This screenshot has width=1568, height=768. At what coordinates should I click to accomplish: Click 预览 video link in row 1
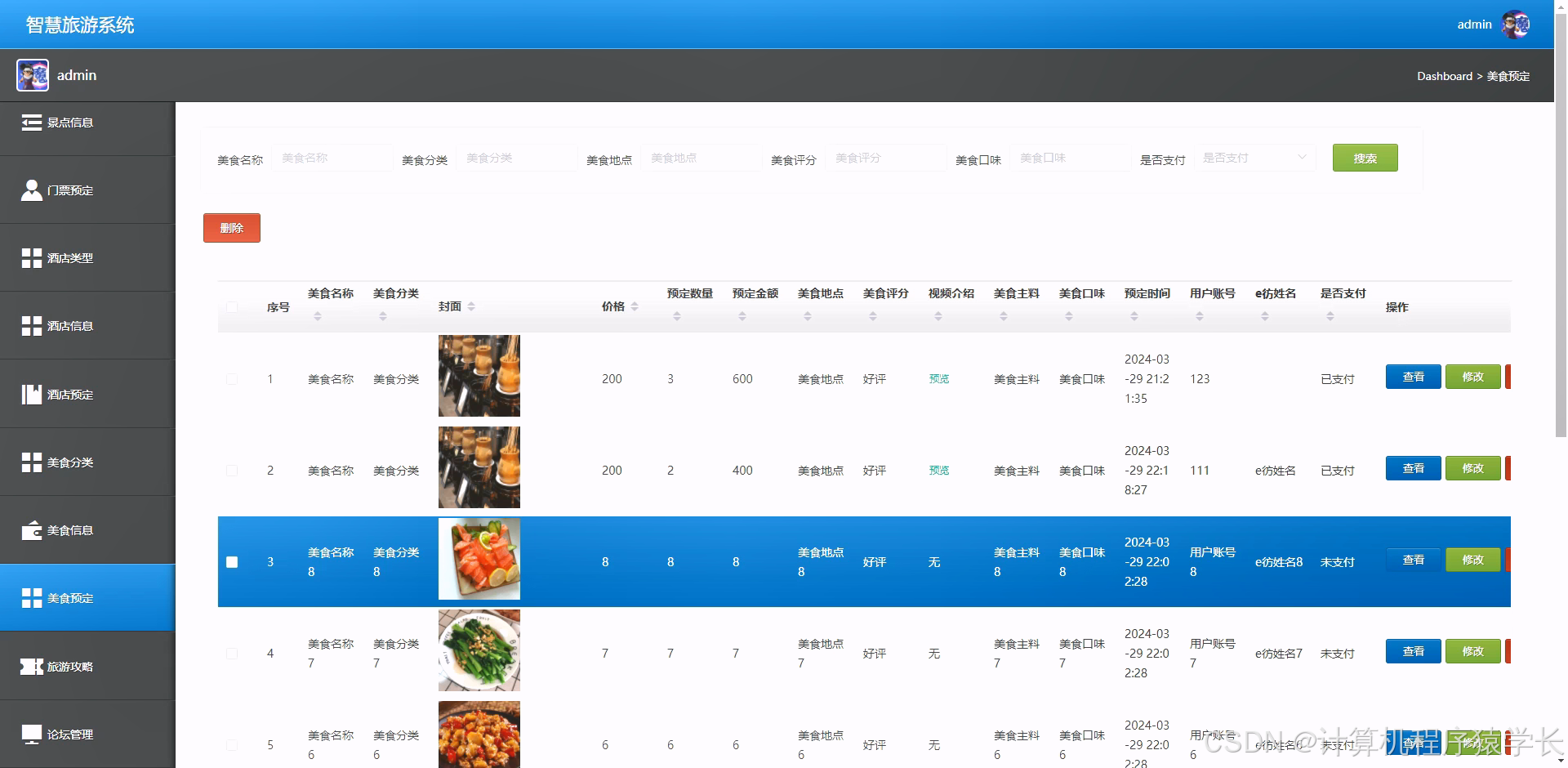[939, 379]
